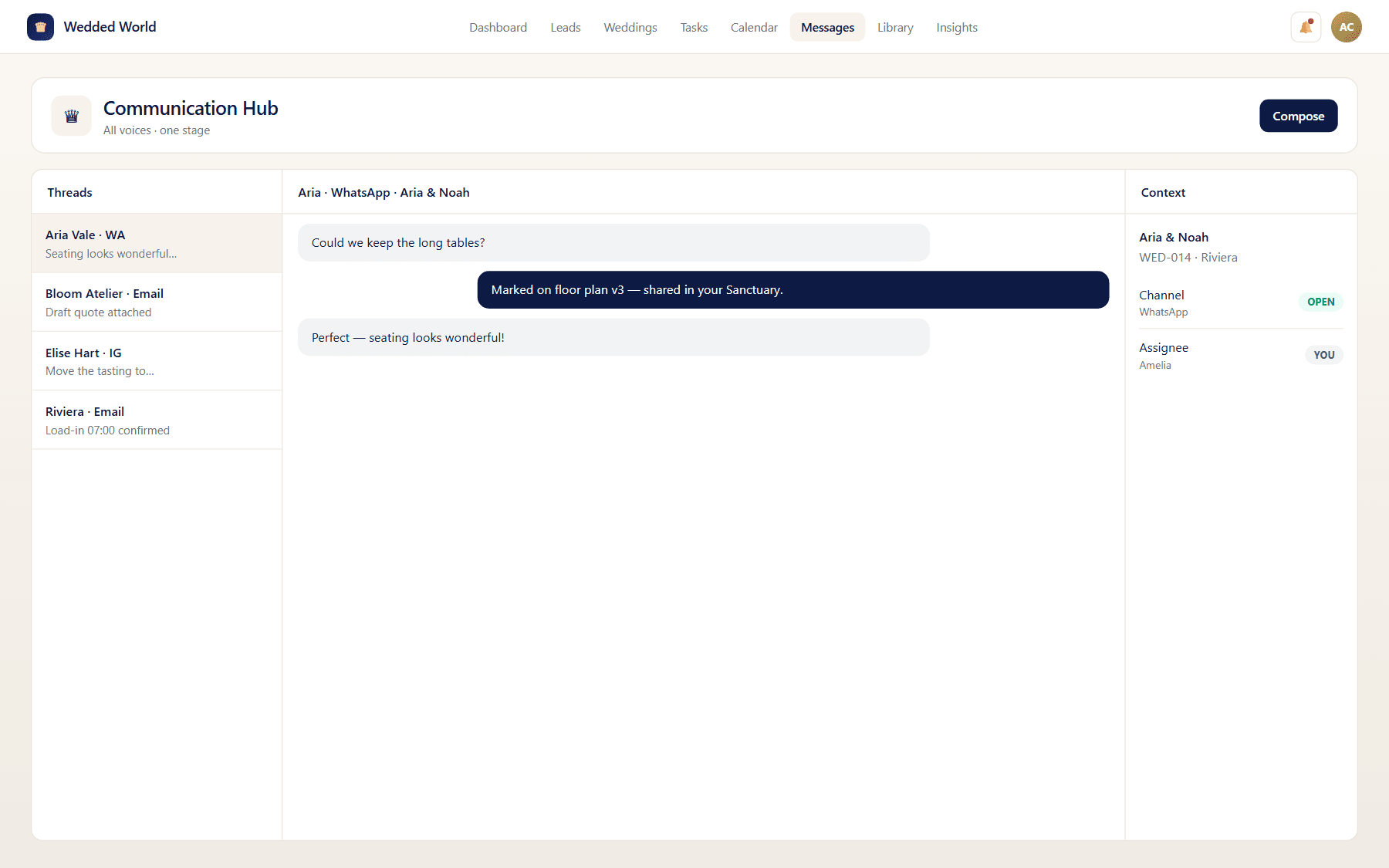The height and width of the screenshot is (868, 1389).
Task: Navigate to Calendar
Action: [x=754, y=27]
